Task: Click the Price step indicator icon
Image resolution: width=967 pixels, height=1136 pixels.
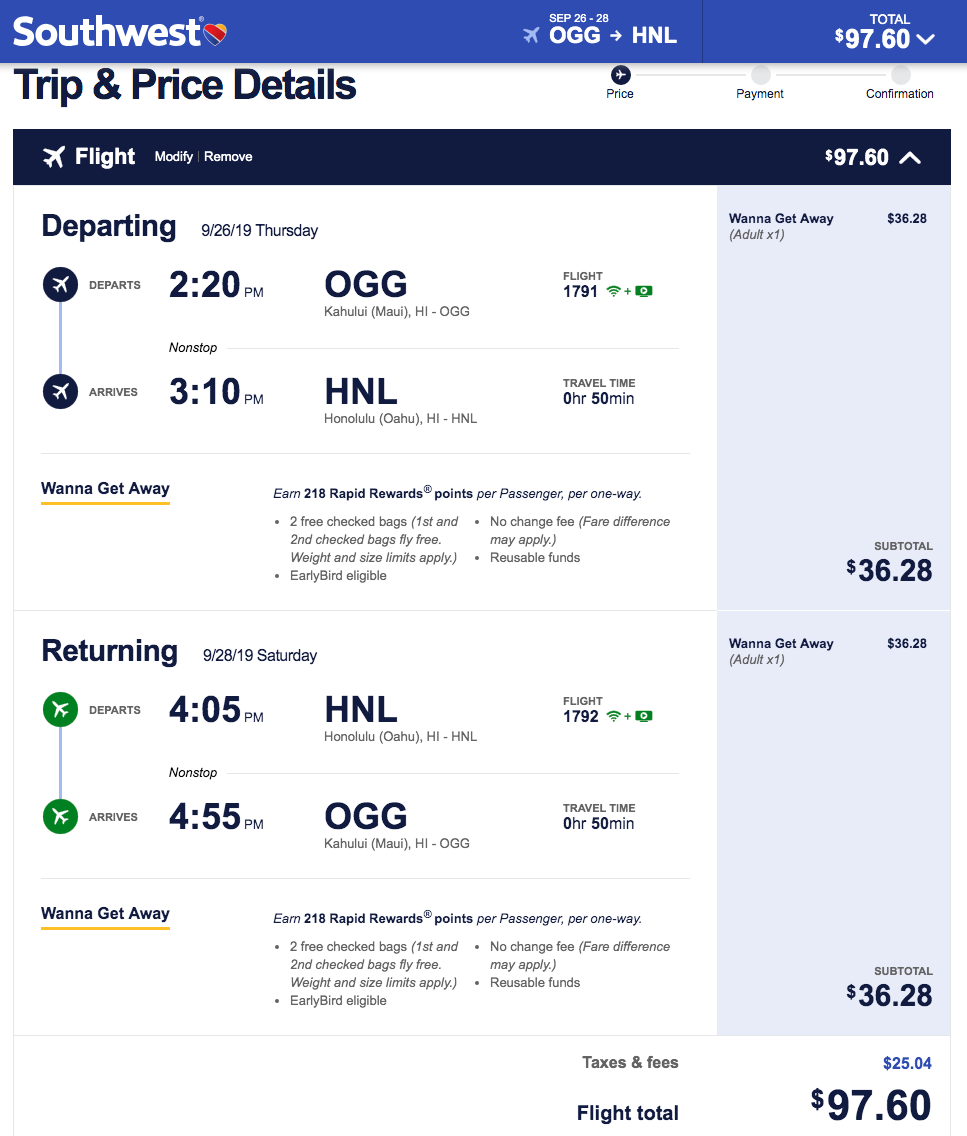Action: [x=620, y=75]
